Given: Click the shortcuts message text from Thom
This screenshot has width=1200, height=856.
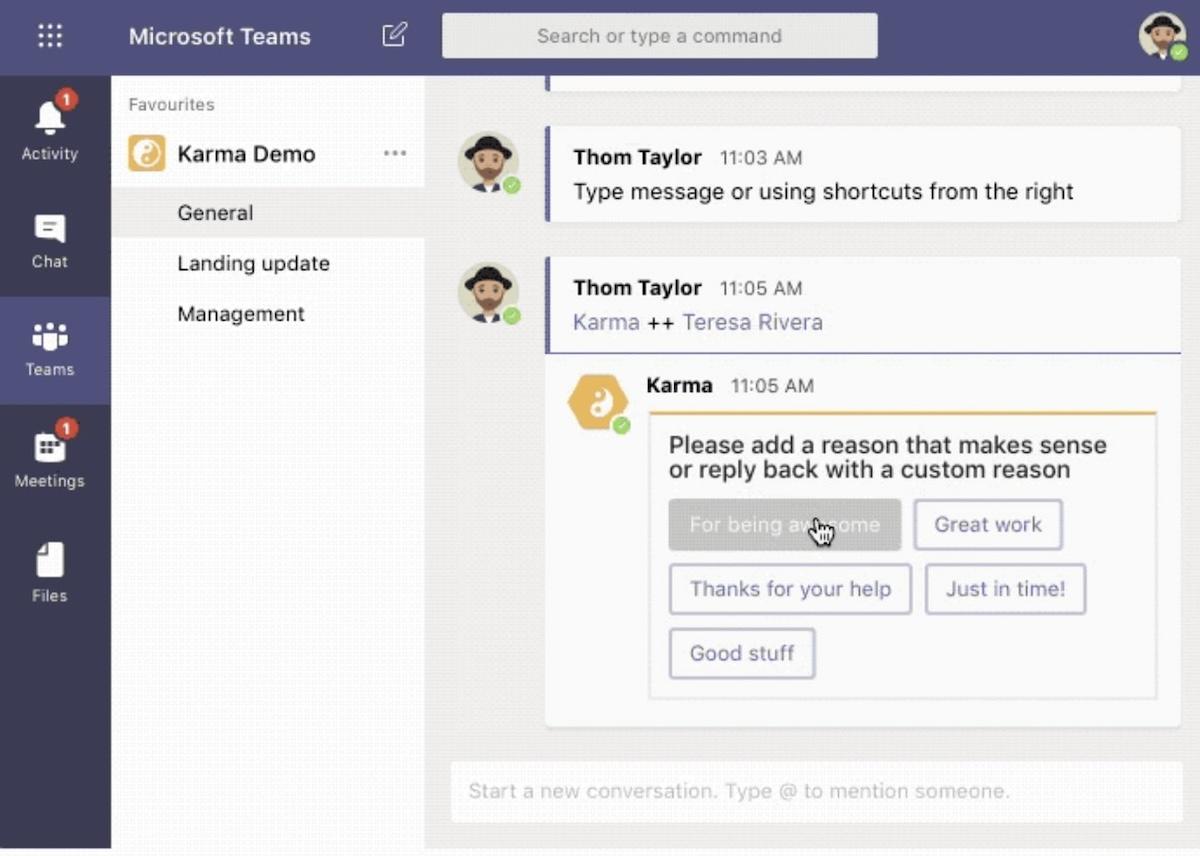Looking at the screenshot, I should point(823,191).
